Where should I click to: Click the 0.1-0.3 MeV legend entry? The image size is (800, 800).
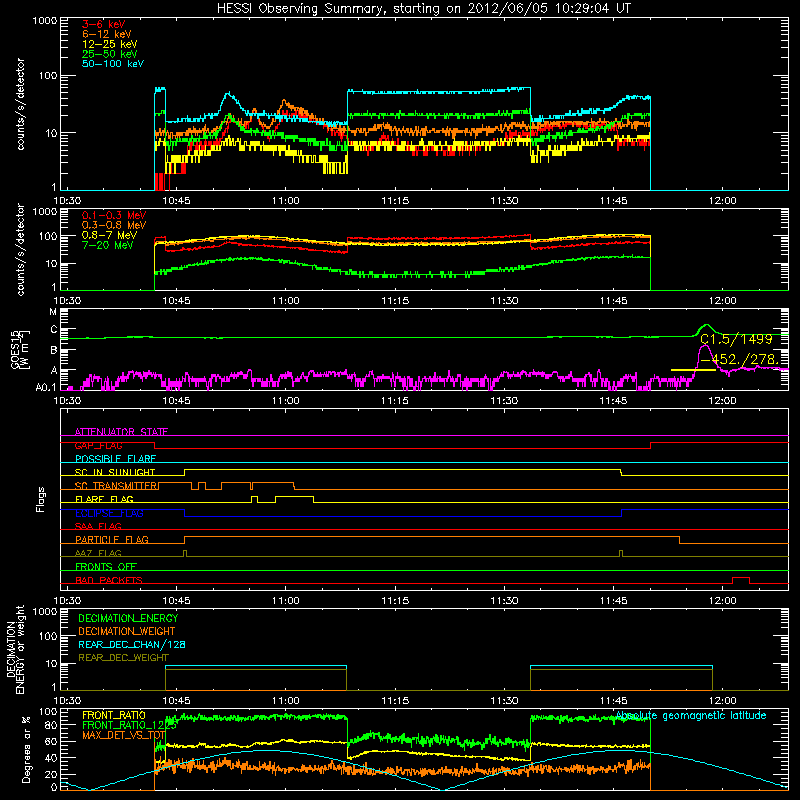114,215
